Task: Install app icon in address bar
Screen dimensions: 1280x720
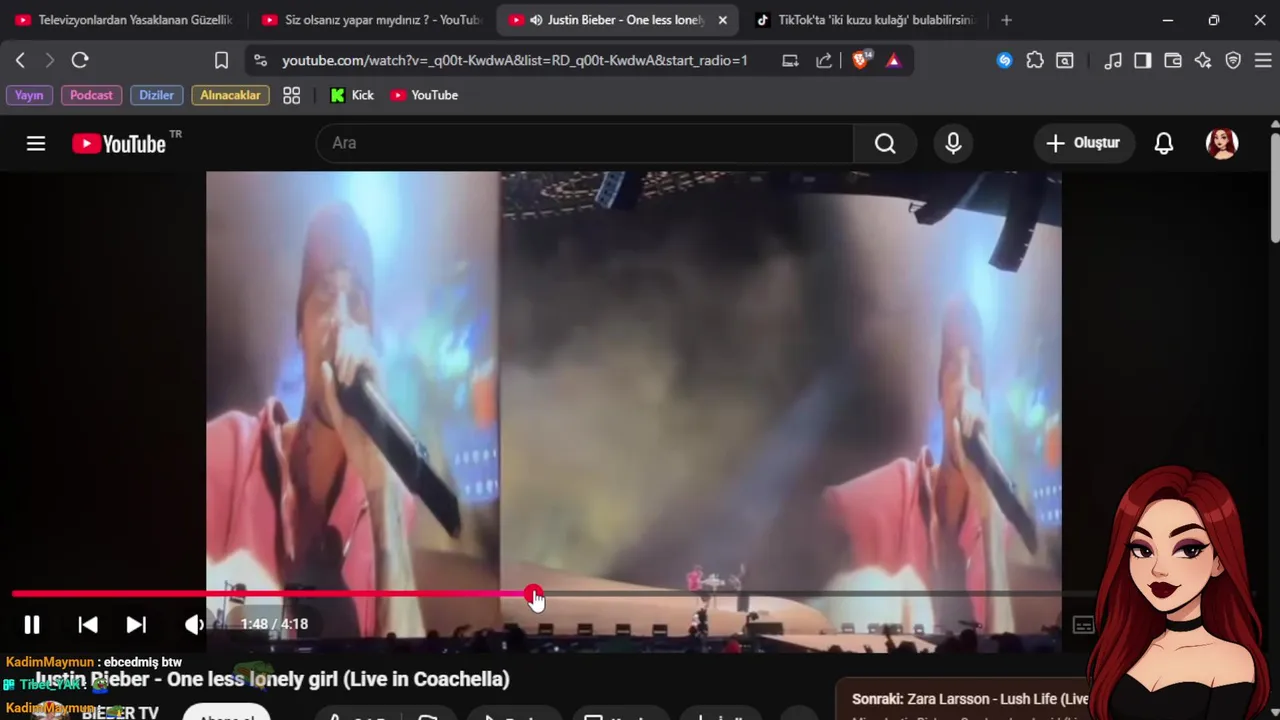Action: [x=790, y=61]
